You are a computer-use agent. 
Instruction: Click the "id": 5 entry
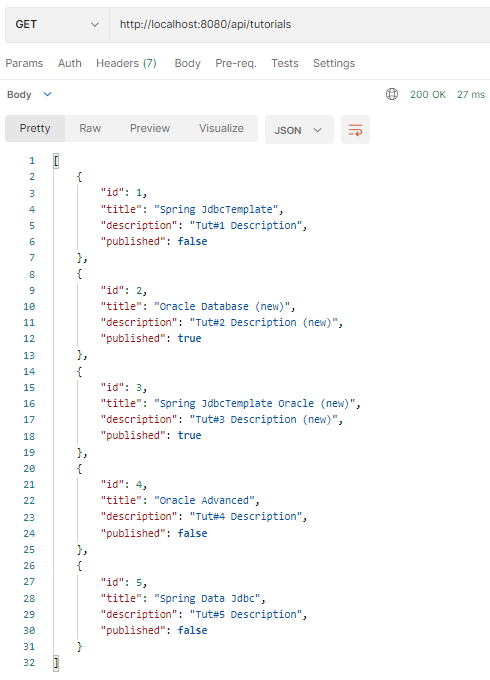point(124,582)
